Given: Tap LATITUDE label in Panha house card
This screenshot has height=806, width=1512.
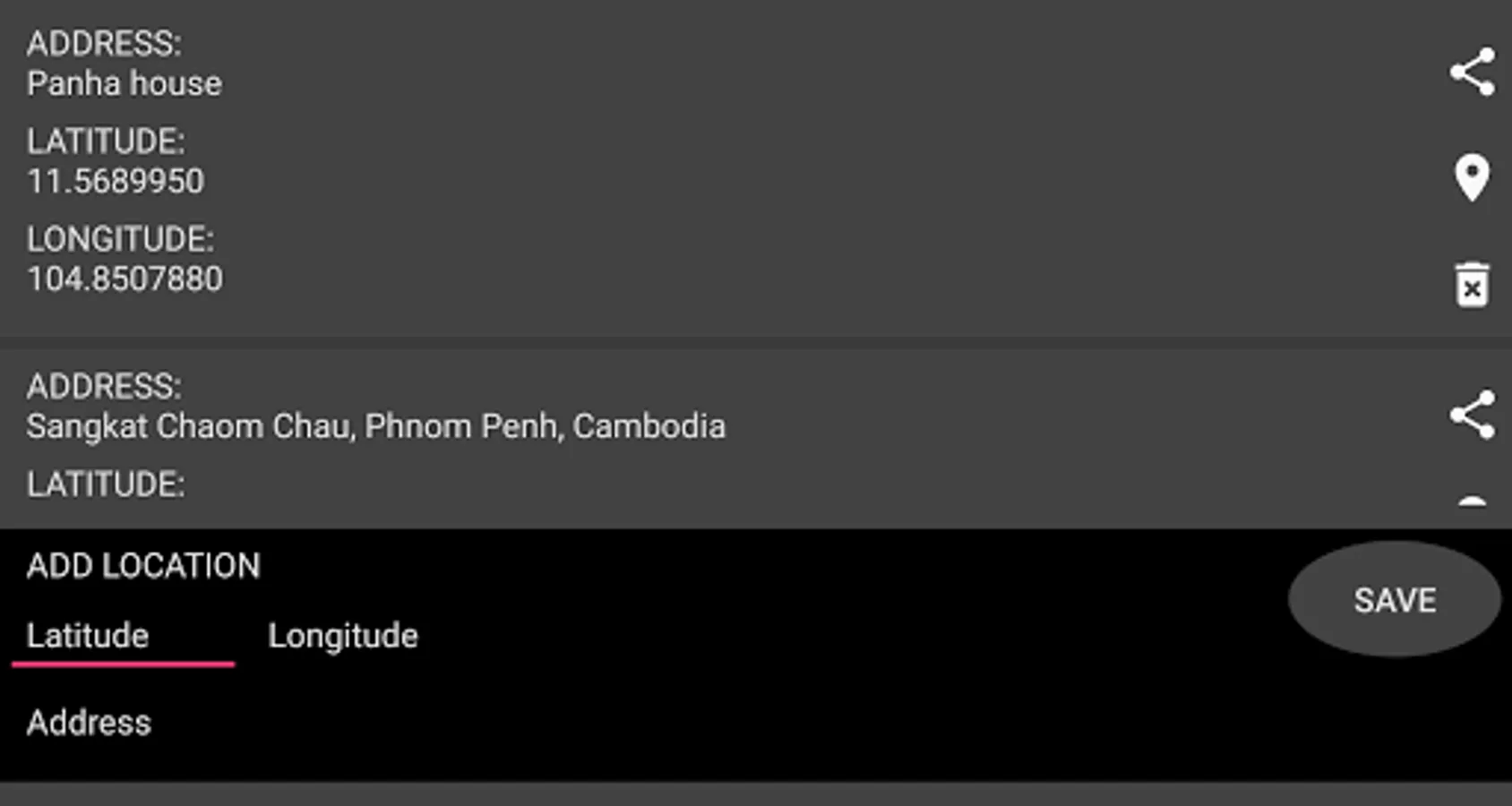Looking at the screenshot, I should [106, 141].
